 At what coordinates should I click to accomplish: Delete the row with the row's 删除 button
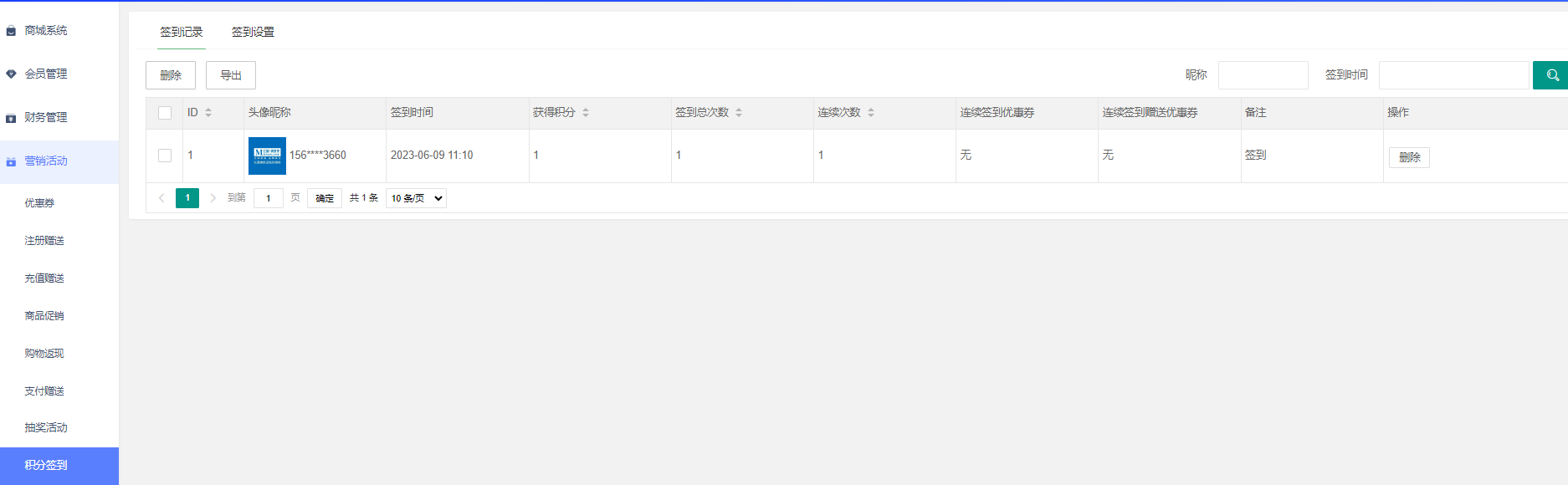1409,157
